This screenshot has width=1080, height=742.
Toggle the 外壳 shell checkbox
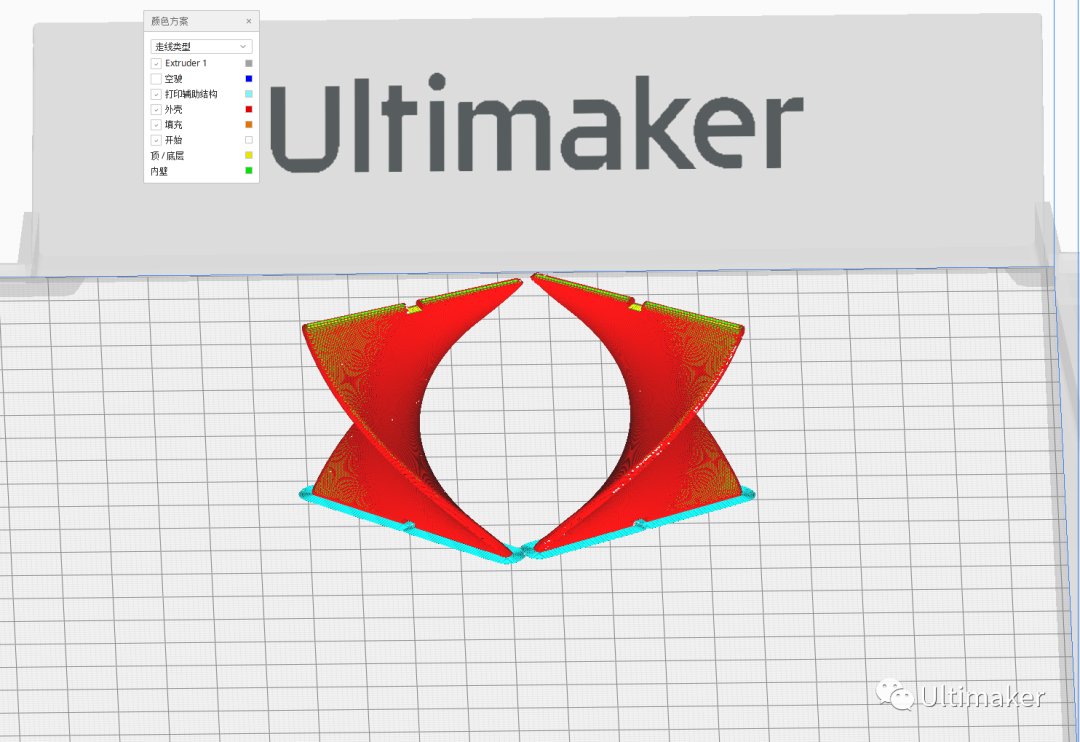[156, 110]
